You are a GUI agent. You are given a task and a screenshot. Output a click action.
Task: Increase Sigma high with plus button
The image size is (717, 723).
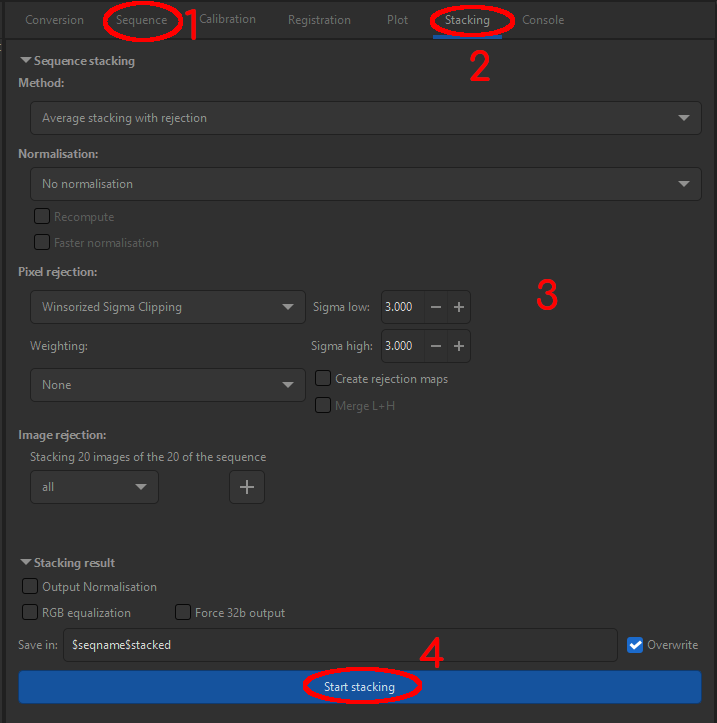[x=458, y=346]
